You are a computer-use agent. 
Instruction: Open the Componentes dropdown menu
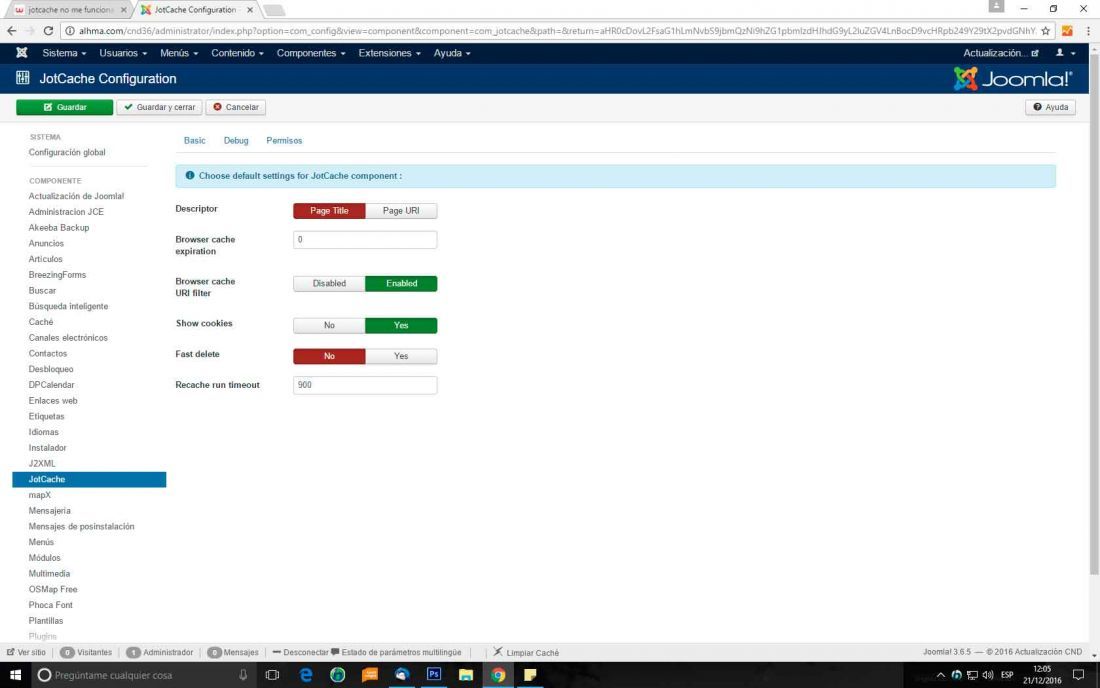pyautogui.click(x=311, y=53)
